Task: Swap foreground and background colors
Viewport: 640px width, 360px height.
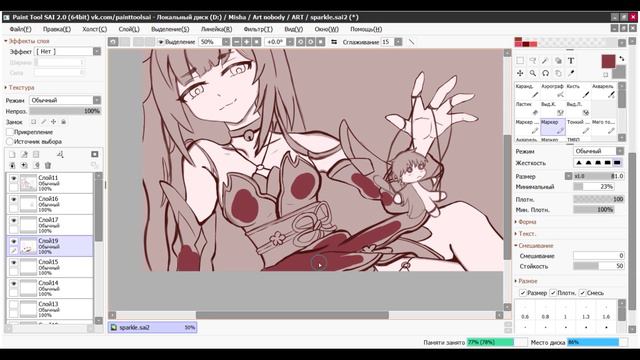Action: (622, 59)
